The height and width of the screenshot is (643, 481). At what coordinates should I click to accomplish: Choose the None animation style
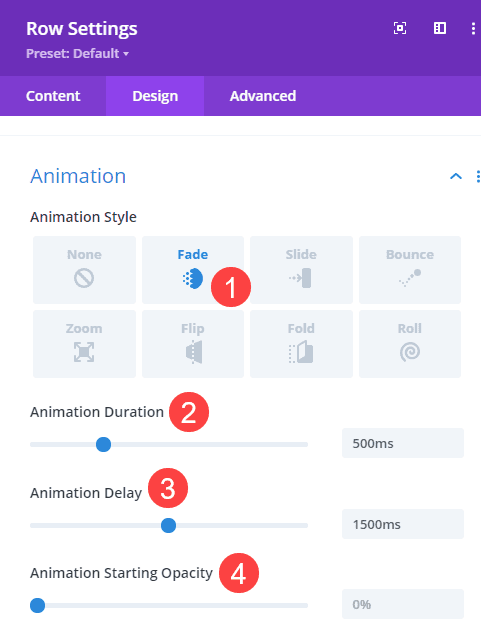coord(84,270)
